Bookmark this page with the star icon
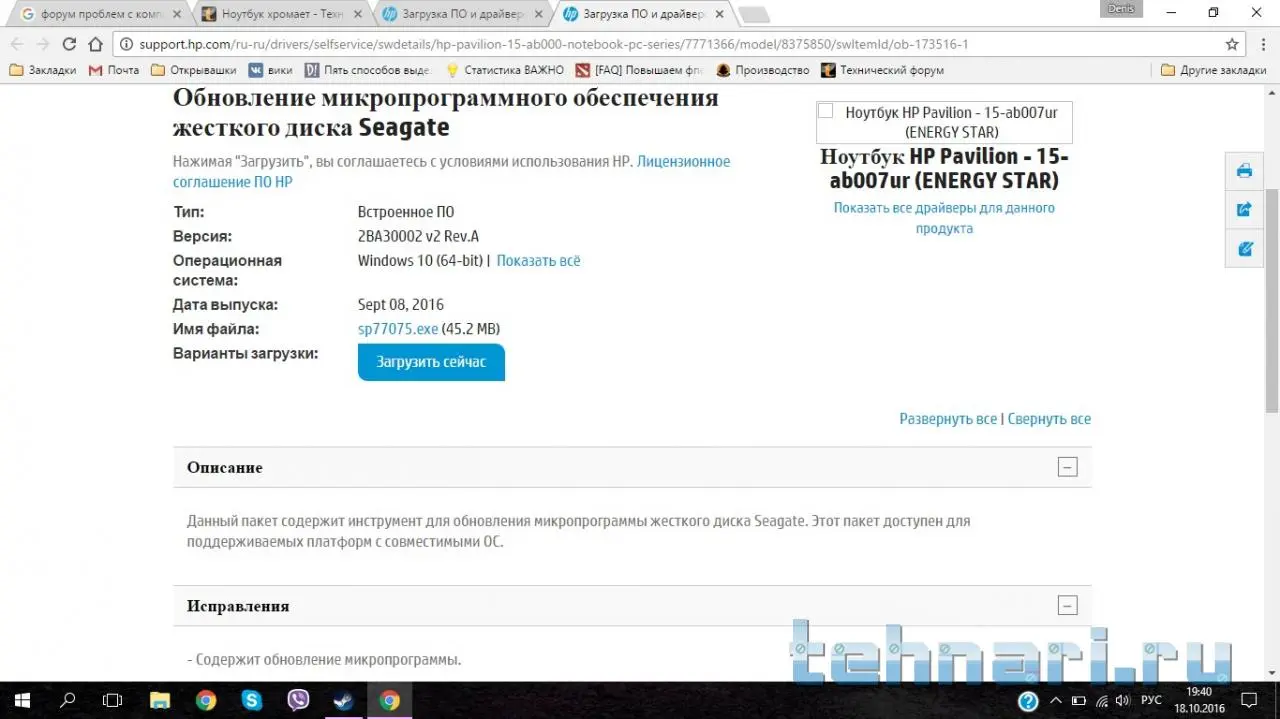Image resolution: width=1280 pixels, height=719 pixels. click(1232, 44)
